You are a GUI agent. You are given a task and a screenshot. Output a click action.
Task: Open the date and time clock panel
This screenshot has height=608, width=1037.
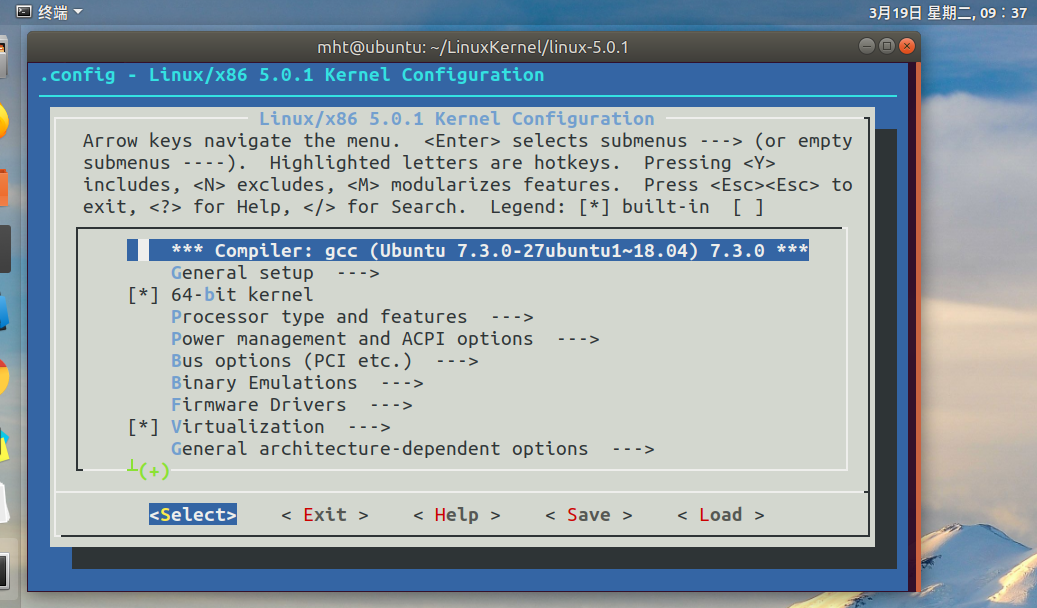tap(948, 13)
